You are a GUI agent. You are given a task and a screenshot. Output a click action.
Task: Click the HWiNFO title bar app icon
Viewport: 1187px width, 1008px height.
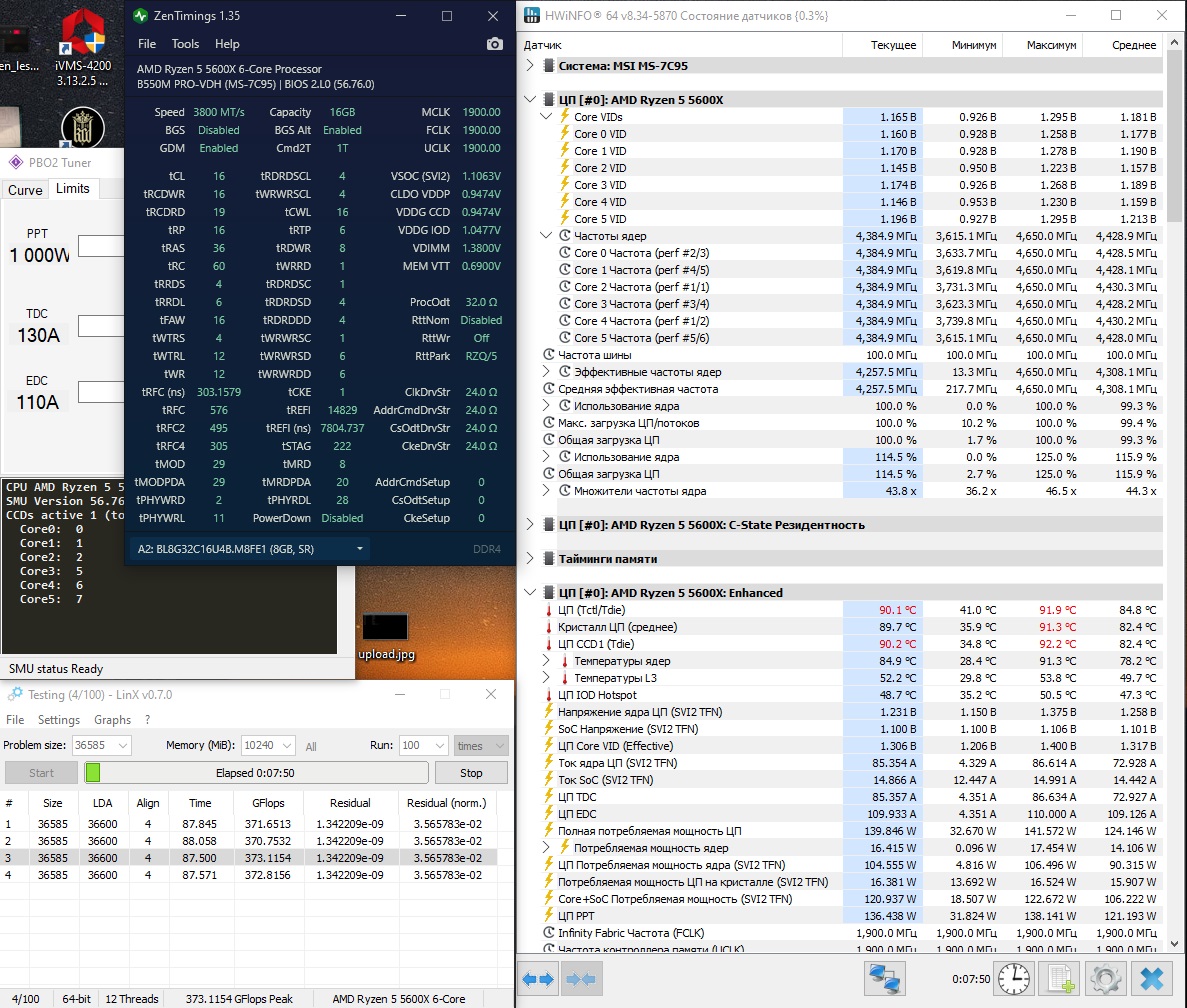pyautogui.click(x=532, y=15)
